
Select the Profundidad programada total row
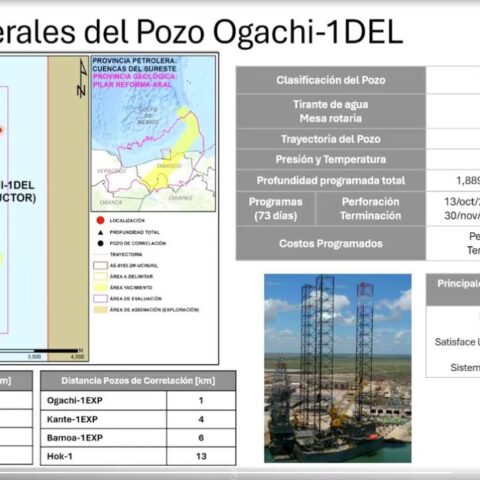tap(358, 181)
